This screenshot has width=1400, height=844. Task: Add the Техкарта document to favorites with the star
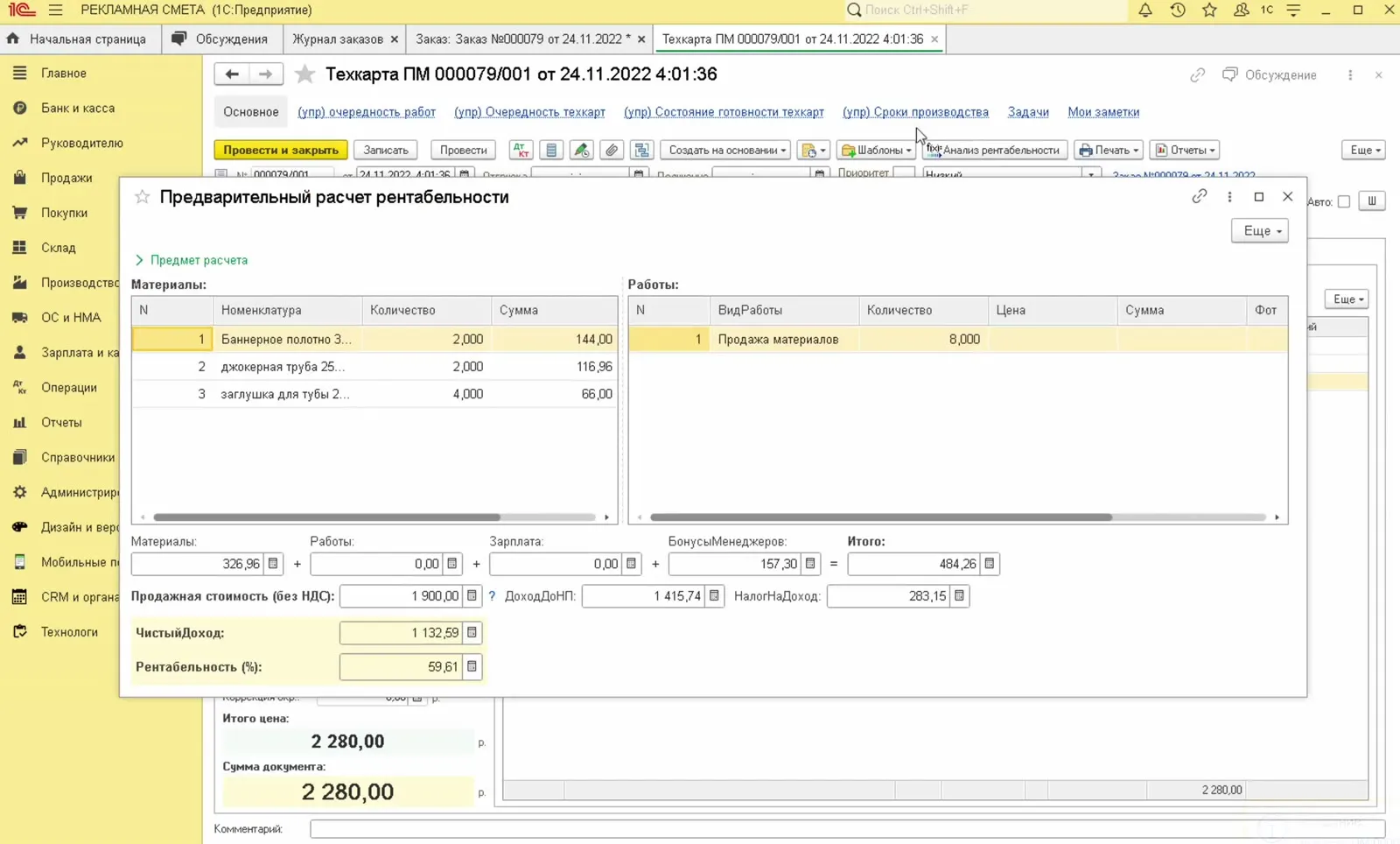[x=304, y=74]
